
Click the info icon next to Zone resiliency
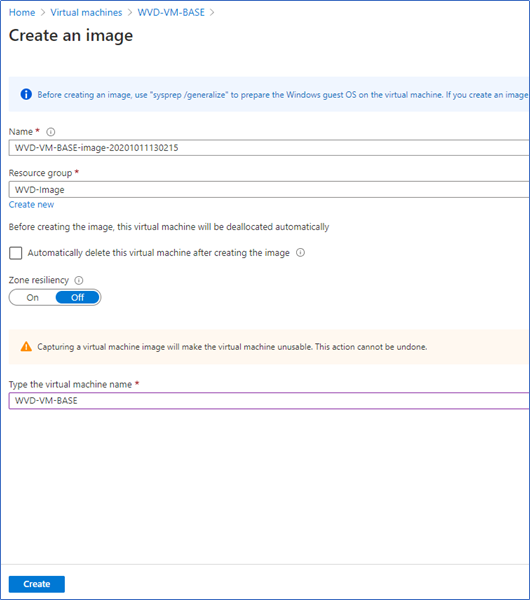79,280
